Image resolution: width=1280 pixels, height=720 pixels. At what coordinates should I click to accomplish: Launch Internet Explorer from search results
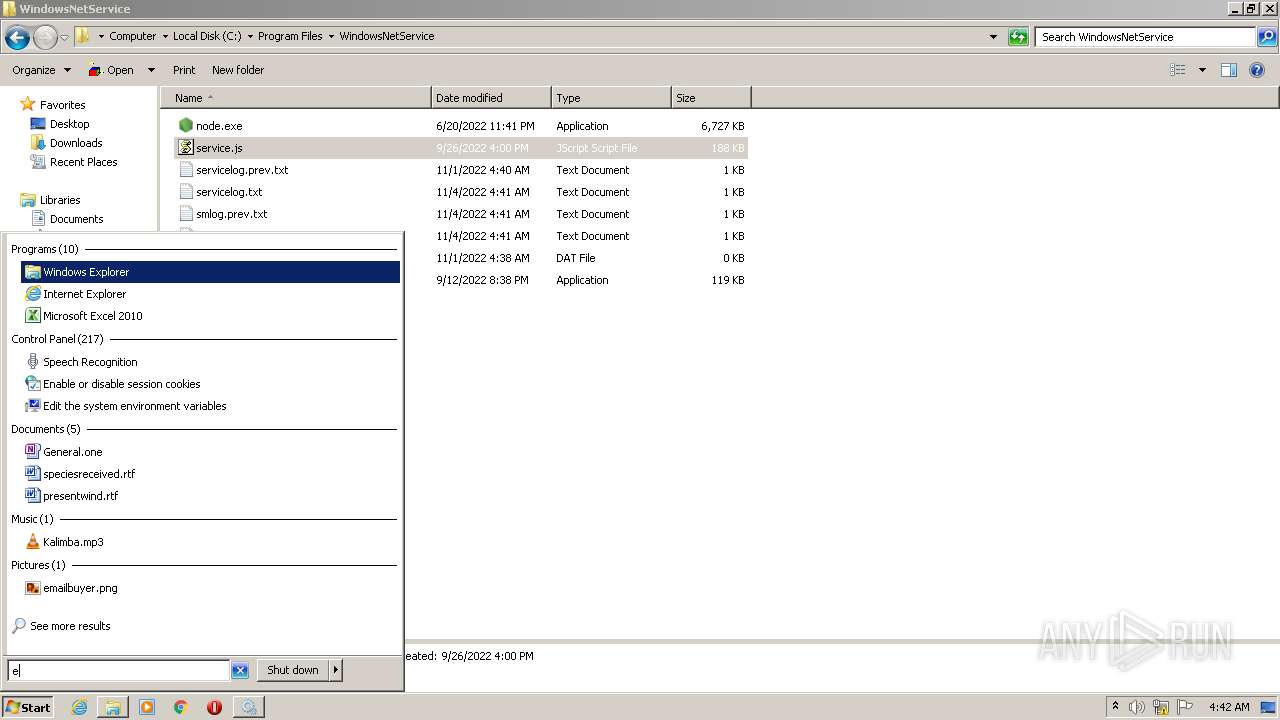point(210,294)
